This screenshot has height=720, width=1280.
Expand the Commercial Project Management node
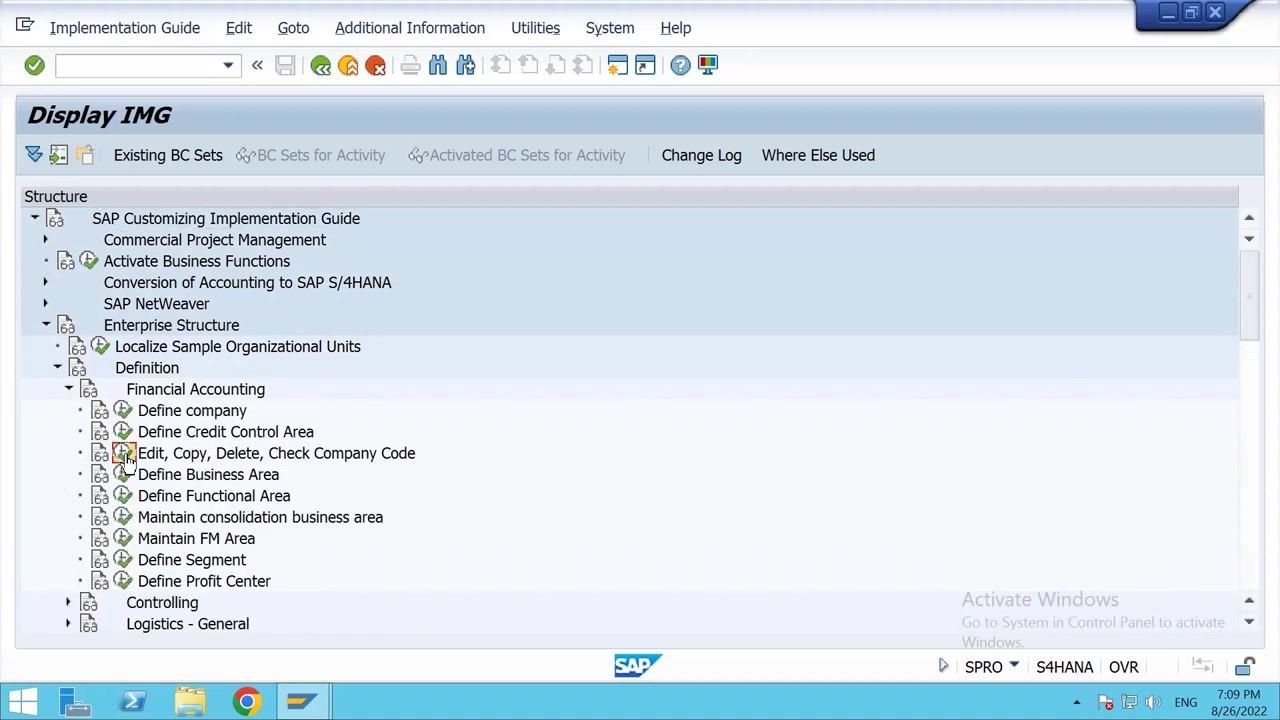pos(46,240)
